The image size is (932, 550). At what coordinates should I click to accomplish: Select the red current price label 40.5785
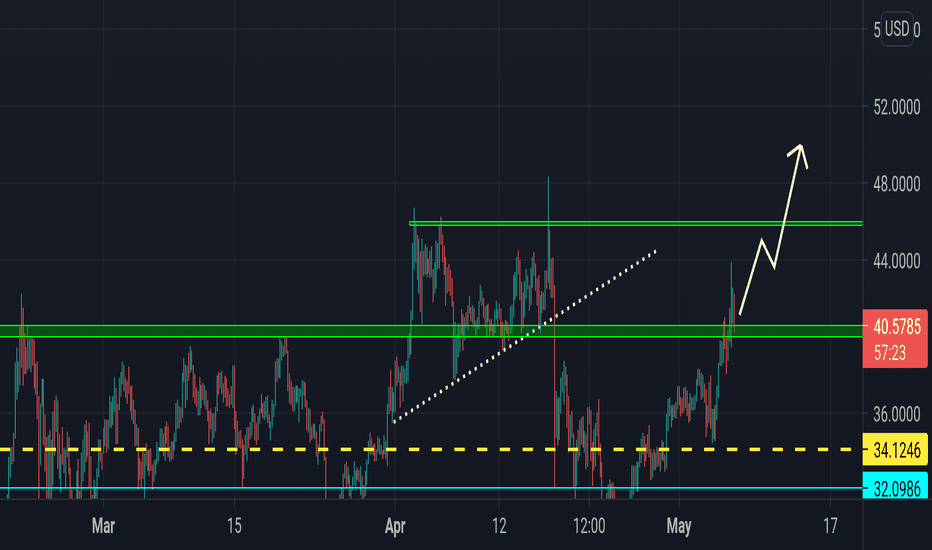[896, 326]
